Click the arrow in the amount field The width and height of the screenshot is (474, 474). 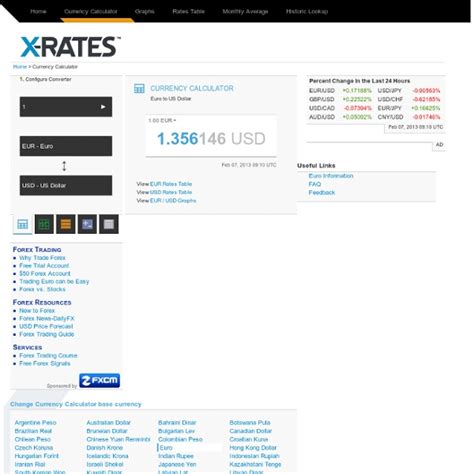pos(103,107)
